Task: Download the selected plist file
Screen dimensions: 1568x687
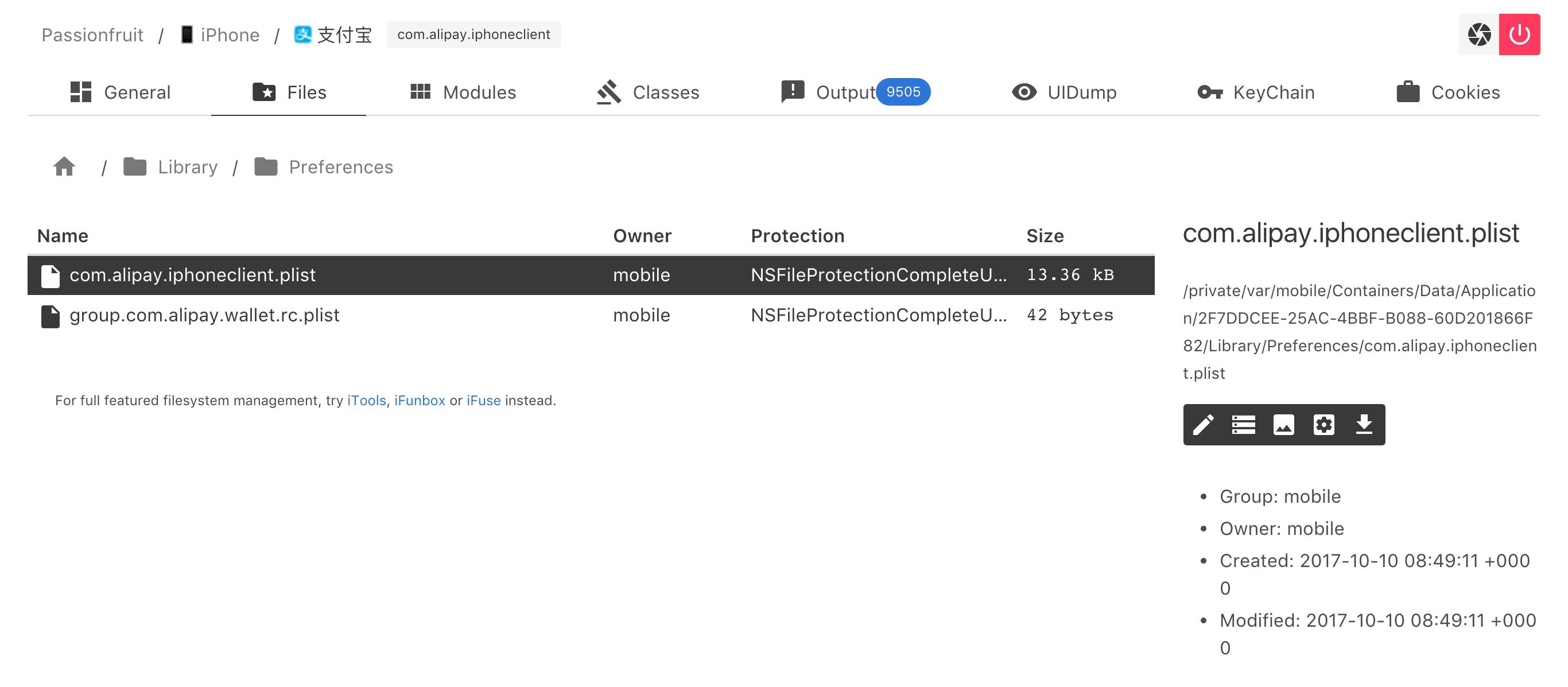Action: point(1364,425)
